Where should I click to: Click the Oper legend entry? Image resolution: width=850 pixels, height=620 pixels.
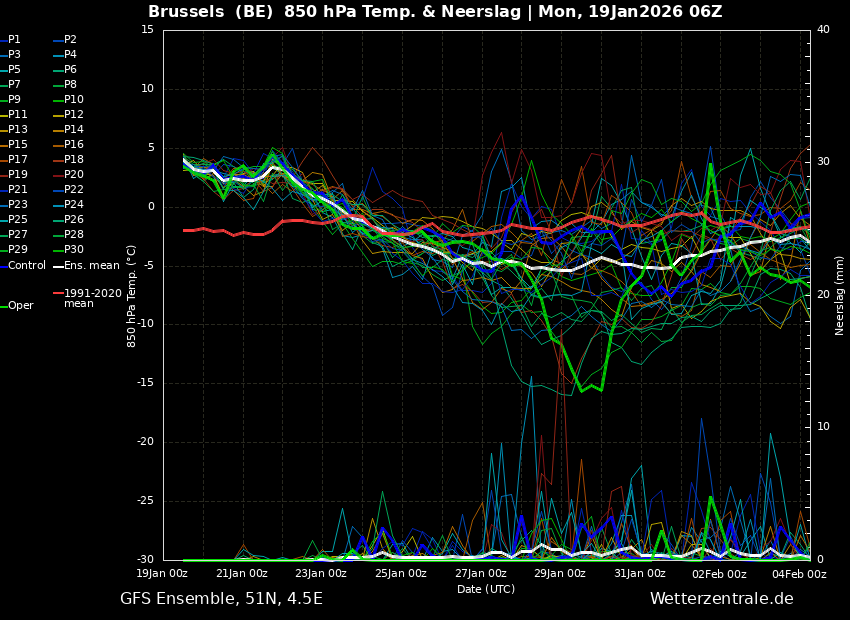pyautogui.click(x=21, y=306)
